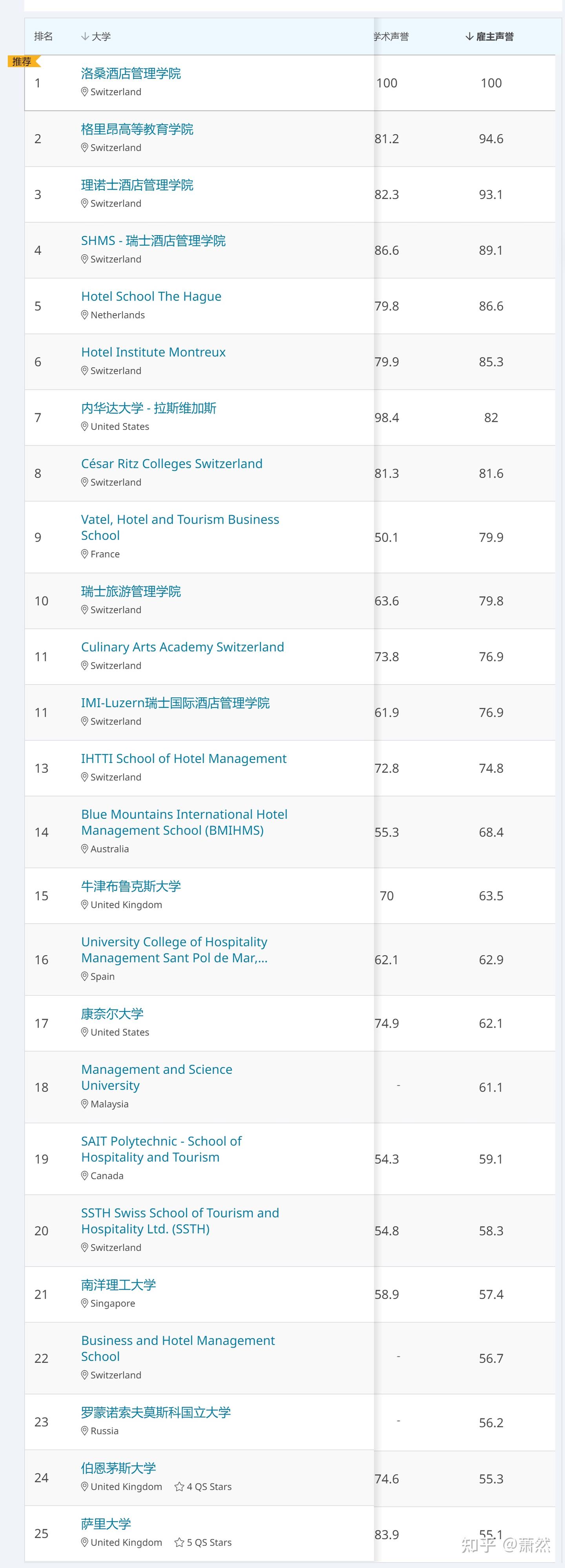Open 萨里大学 link
This screenshot has height=1568, width=565.
[106, 1524]
